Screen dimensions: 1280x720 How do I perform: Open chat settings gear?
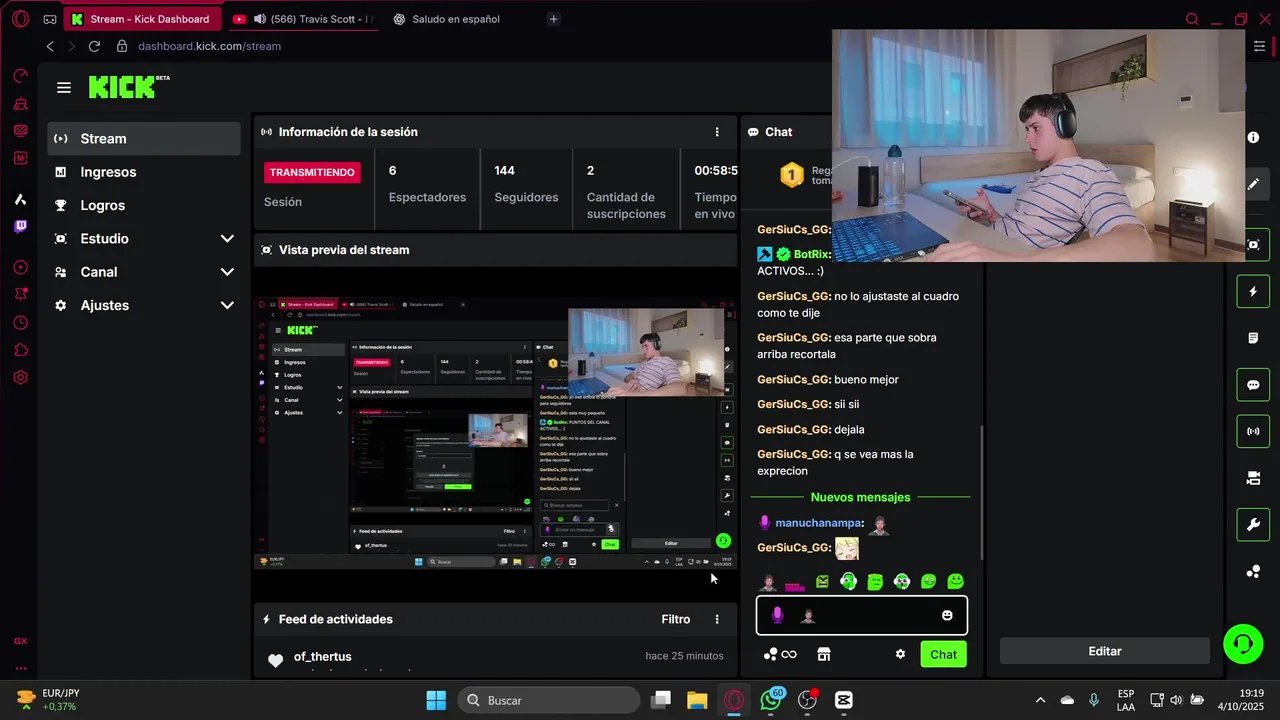900,654
